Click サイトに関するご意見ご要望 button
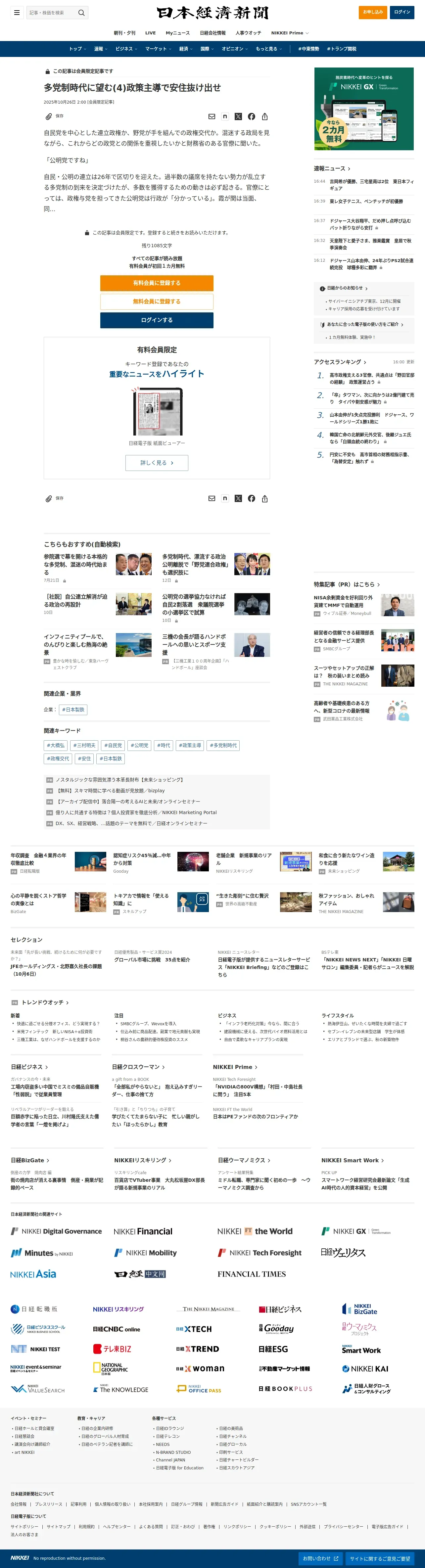Image resolution: width=425 pixels, height=1568 pixels. (x=380, y=1558)
